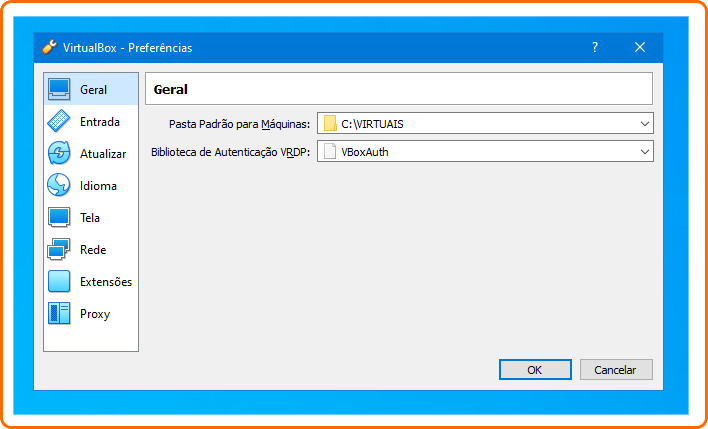Image resolution: width=708 pixels, height=429 pixels.
Task: Click the Pasta Padrão para Máquinas label
Action: (x=239, y=125)
